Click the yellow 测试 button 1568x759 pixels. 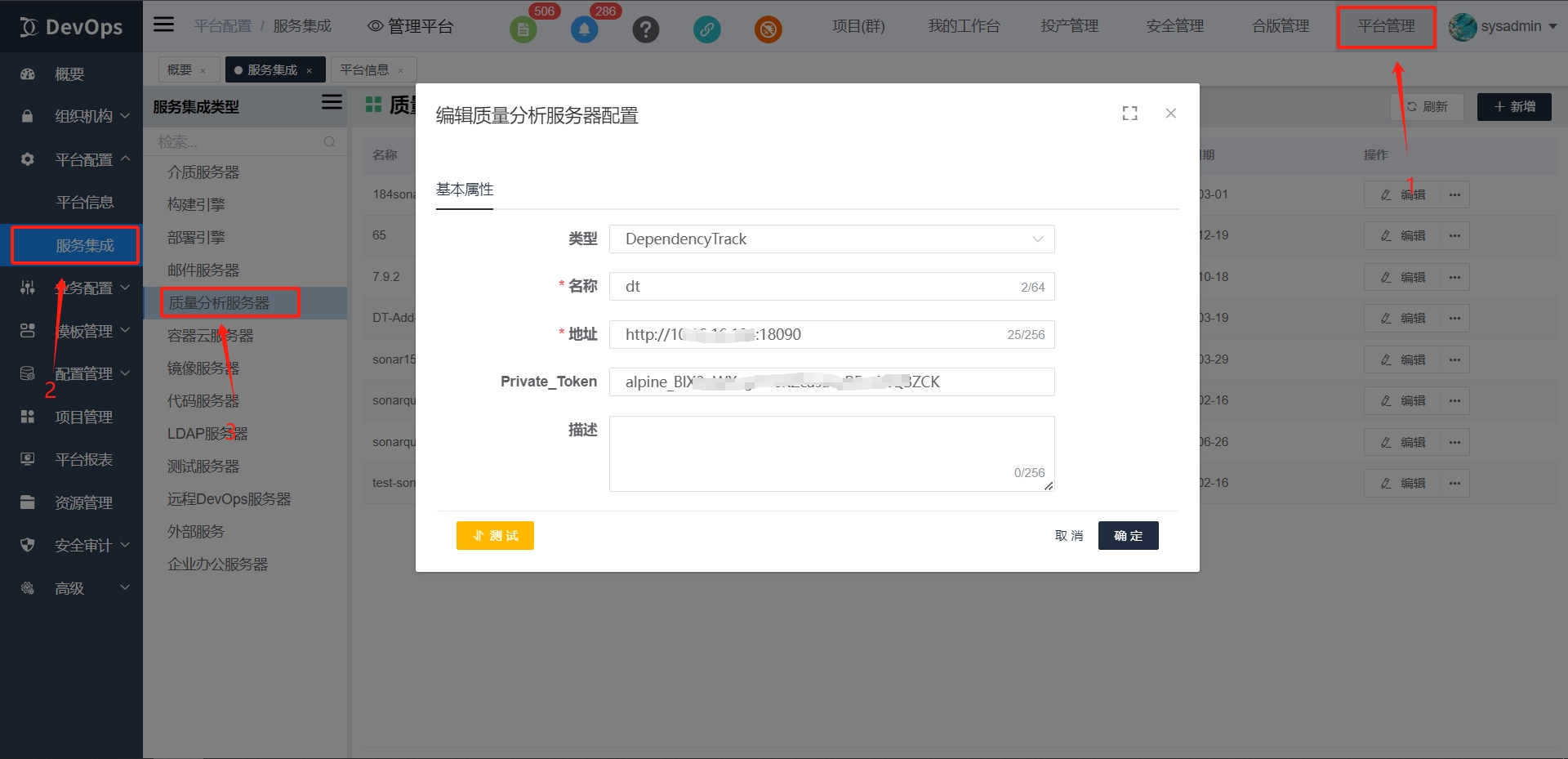tap(495, 536)
